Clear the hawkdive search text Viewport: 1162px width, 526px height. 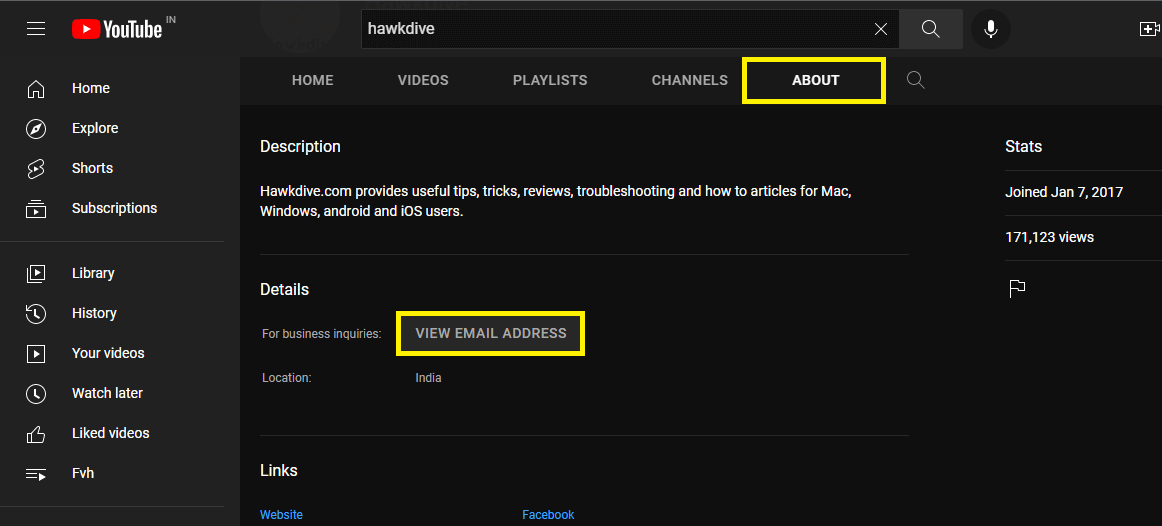pos(880,29)
